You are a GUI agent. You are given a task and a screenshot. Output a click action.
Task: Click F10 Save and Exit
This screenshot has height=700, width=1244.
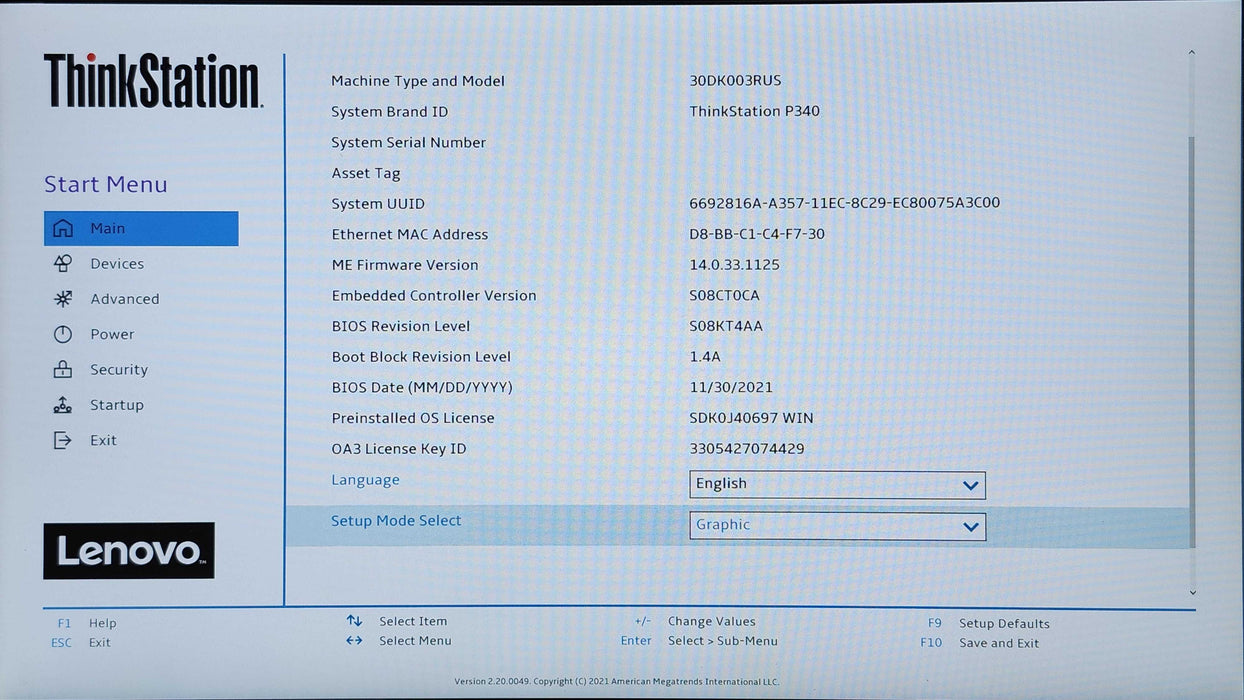(x=980, y=643)
